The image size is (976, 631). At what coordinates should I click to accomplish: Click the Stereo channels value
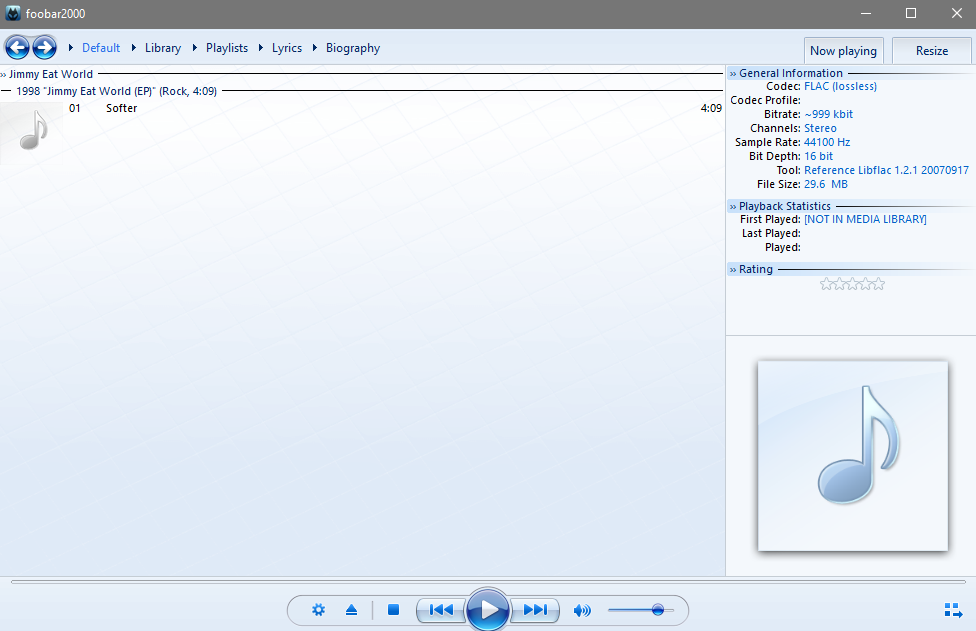[x=820, y=128]
